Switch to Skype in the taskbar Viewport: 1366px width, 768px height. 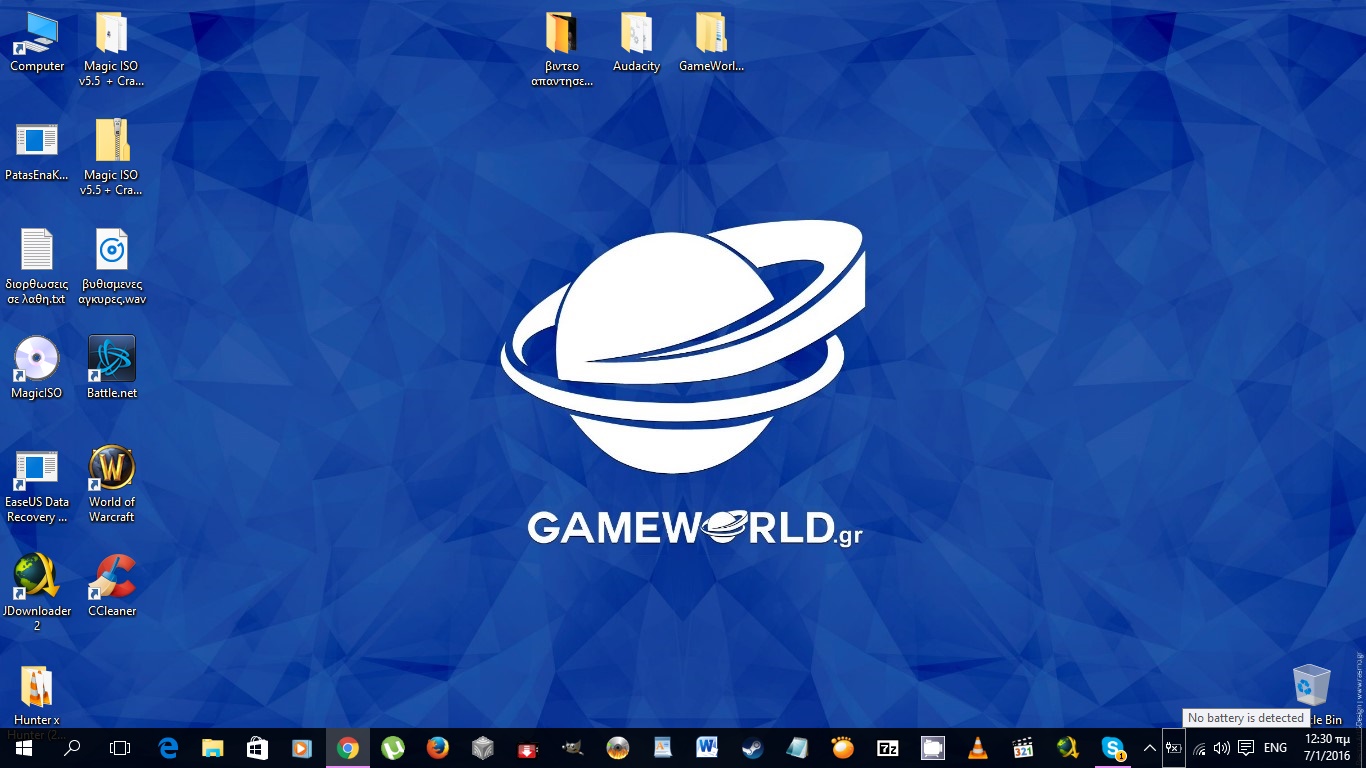(x=1112, y=748)
